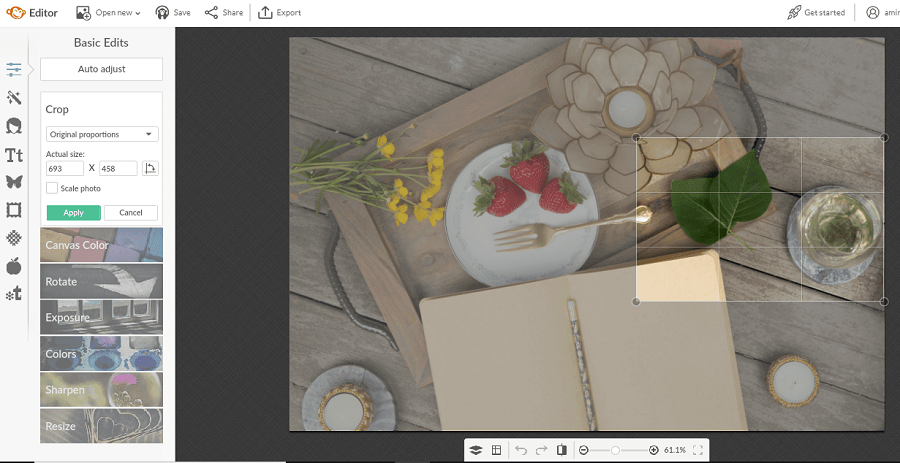The width and height of the screenshot is (900, 463).
Task: Click the undo arrow
Action: [521, 450]
